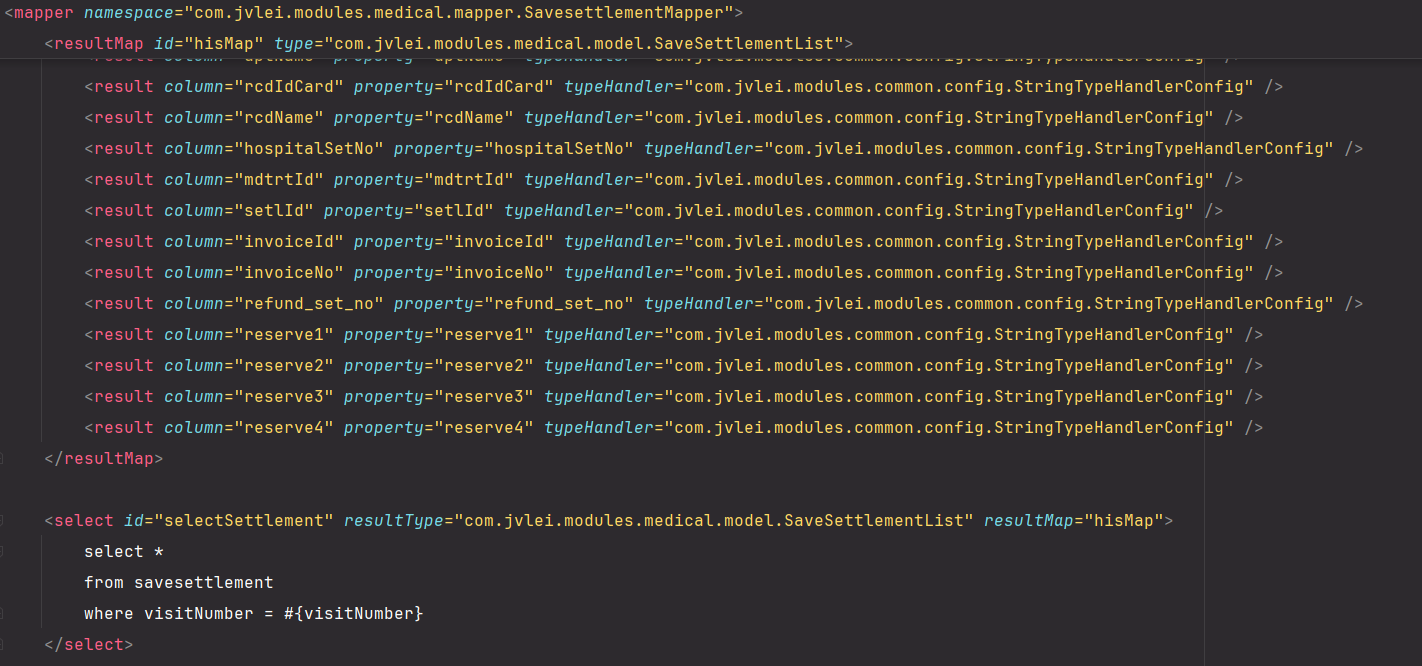Click StringTypeHandlerConfig class on reserve3 line

click(x=1109, y=397)
